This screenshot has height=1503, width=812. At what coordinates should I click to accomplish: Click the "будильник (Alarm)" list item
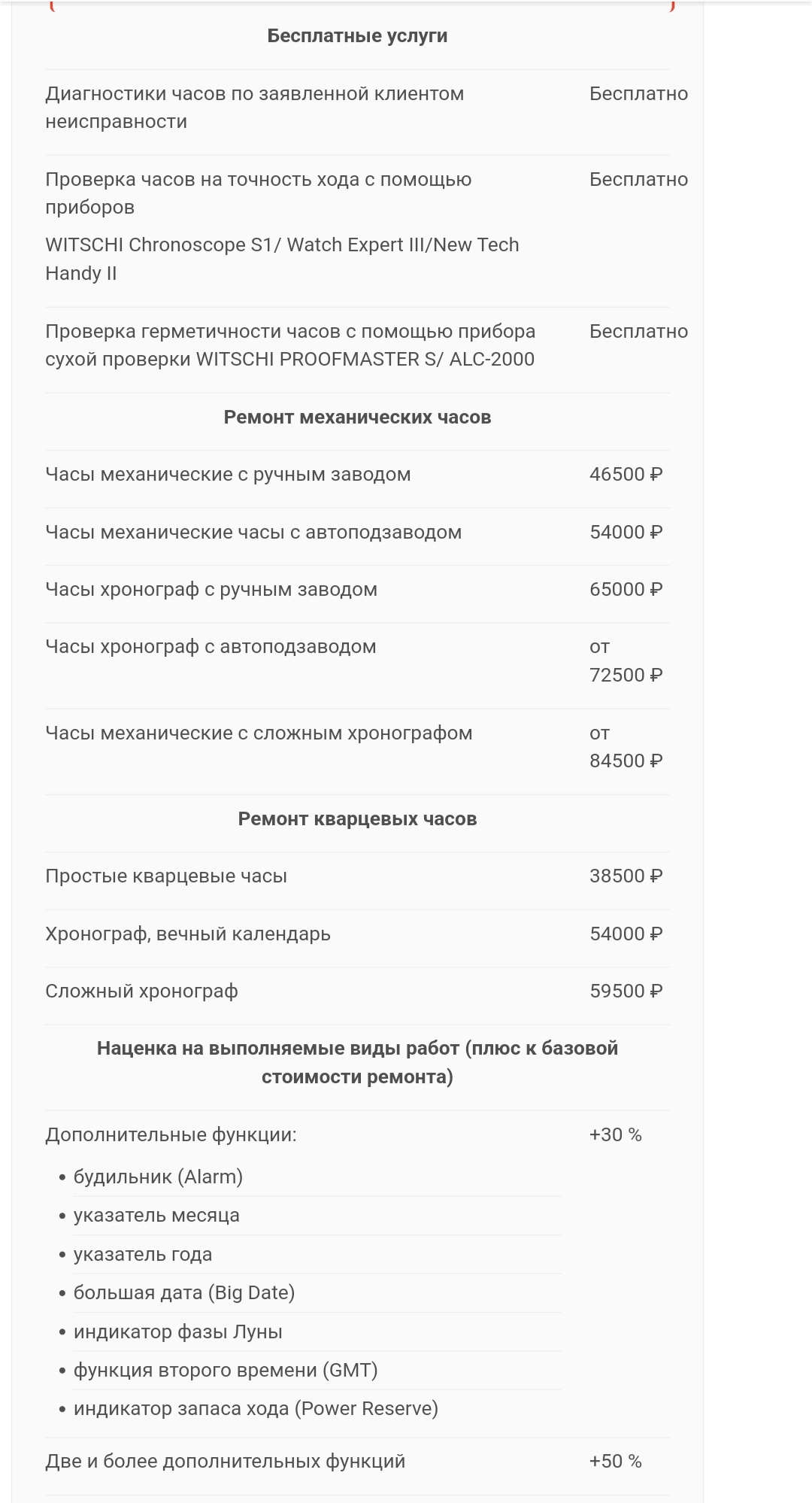coord(158,1177)
